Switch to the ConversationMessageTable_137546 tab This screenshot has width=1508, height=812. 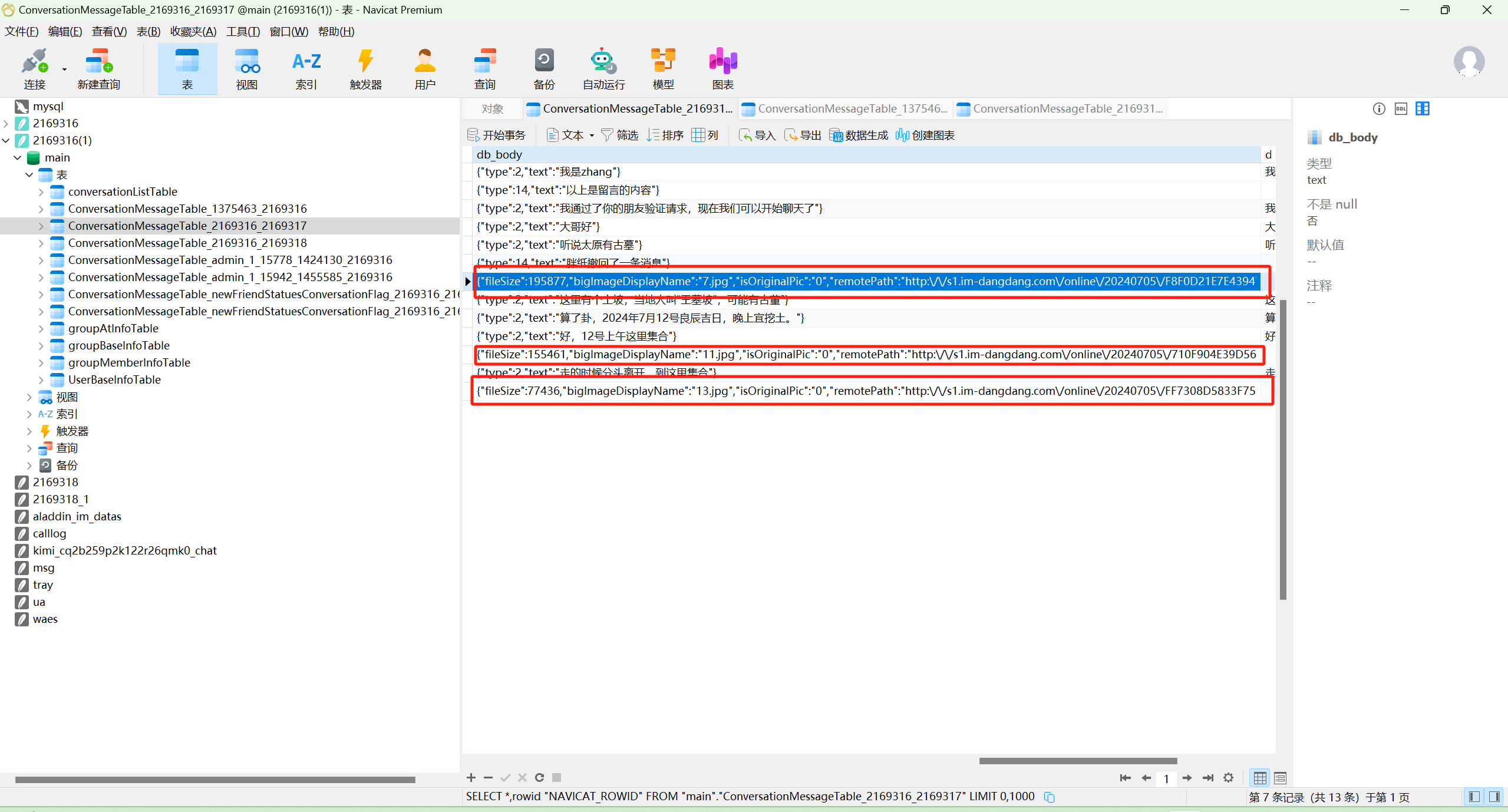point(846,109)
